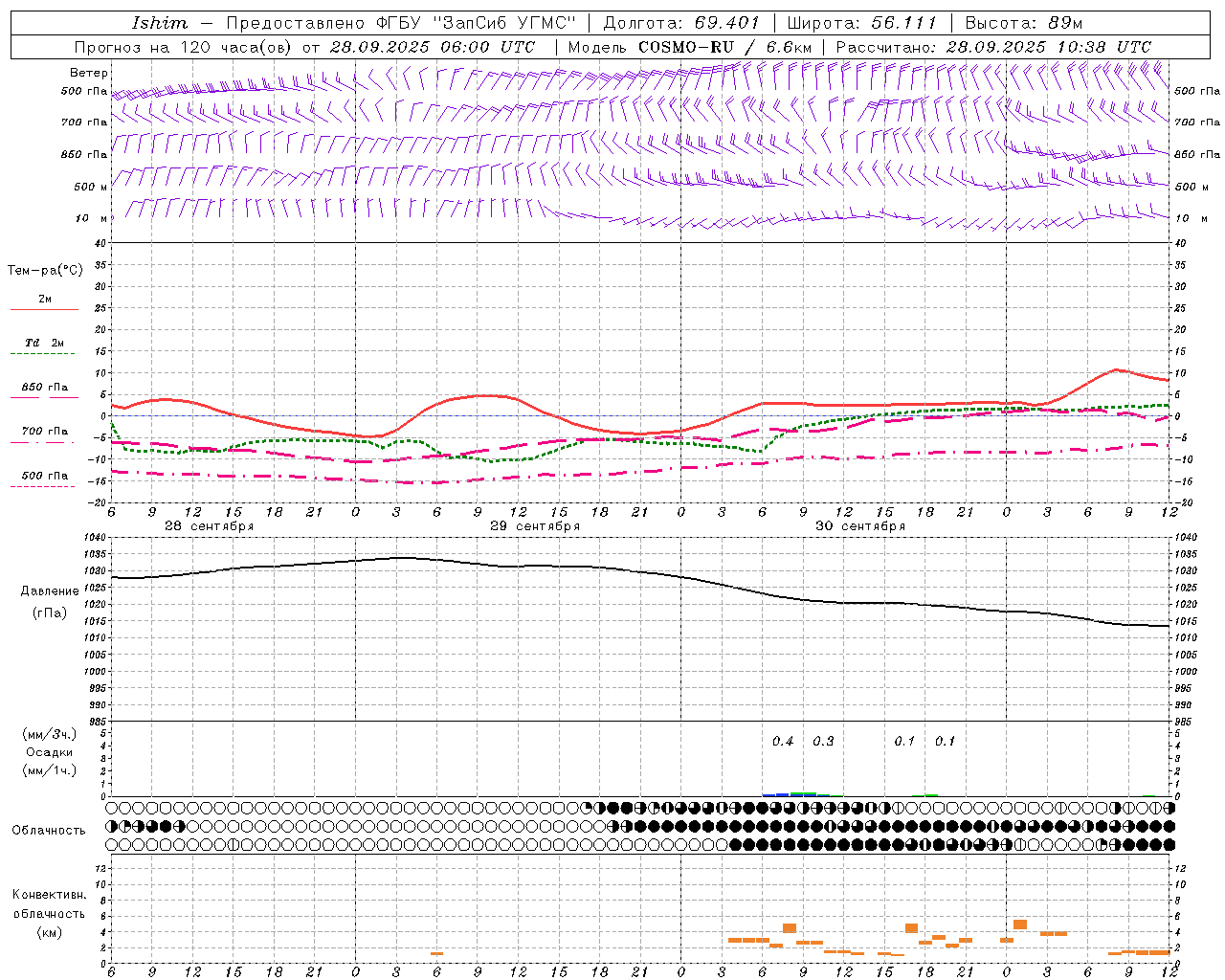Click the "Ветер" wind panel label
Screen dimensions: 1225x980
tap(88, 73)
